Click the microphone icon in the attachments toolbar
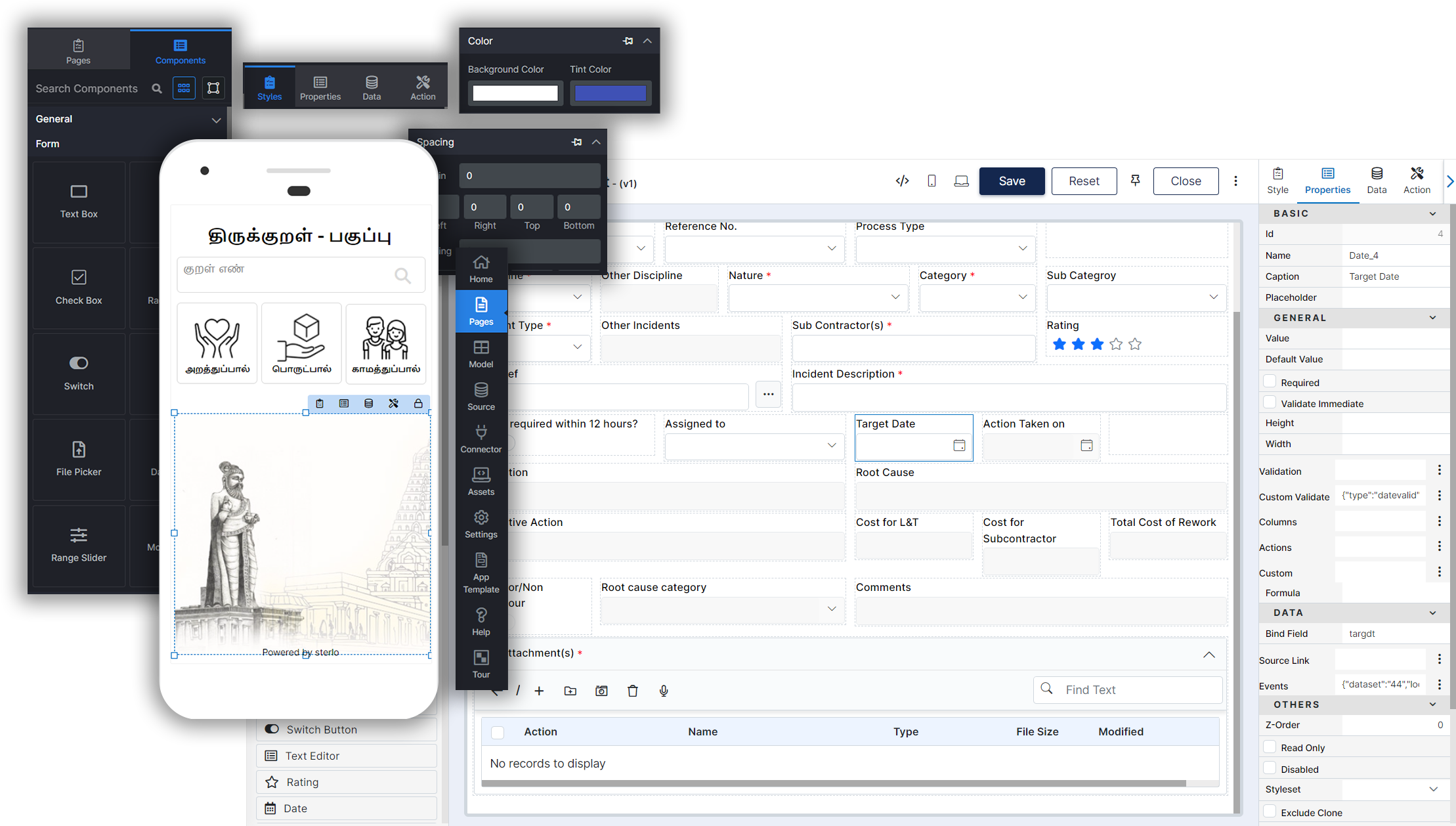This screenshot has height=826, width=1456. (664, 691)
